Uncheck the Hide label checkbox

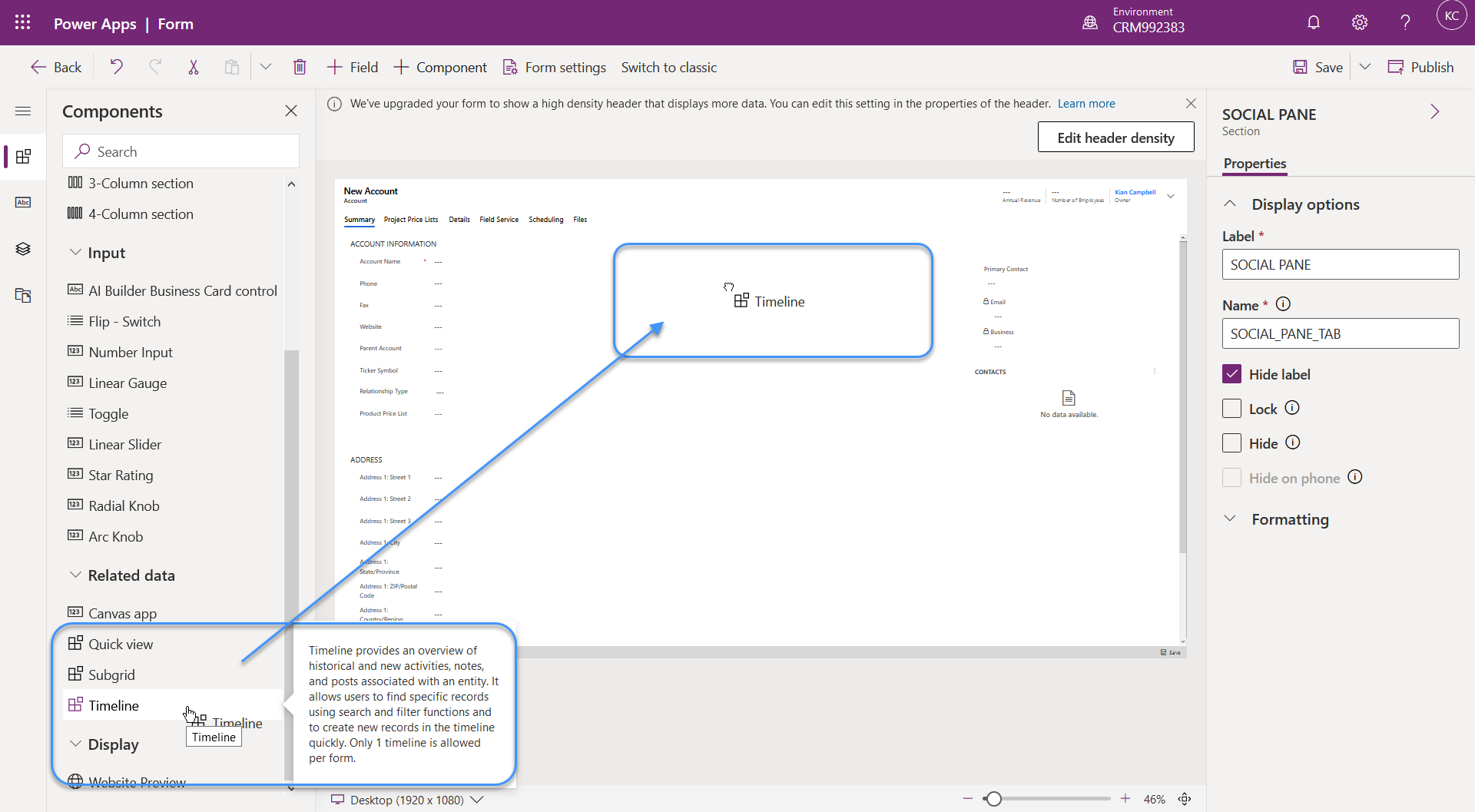coord(1231,374)
